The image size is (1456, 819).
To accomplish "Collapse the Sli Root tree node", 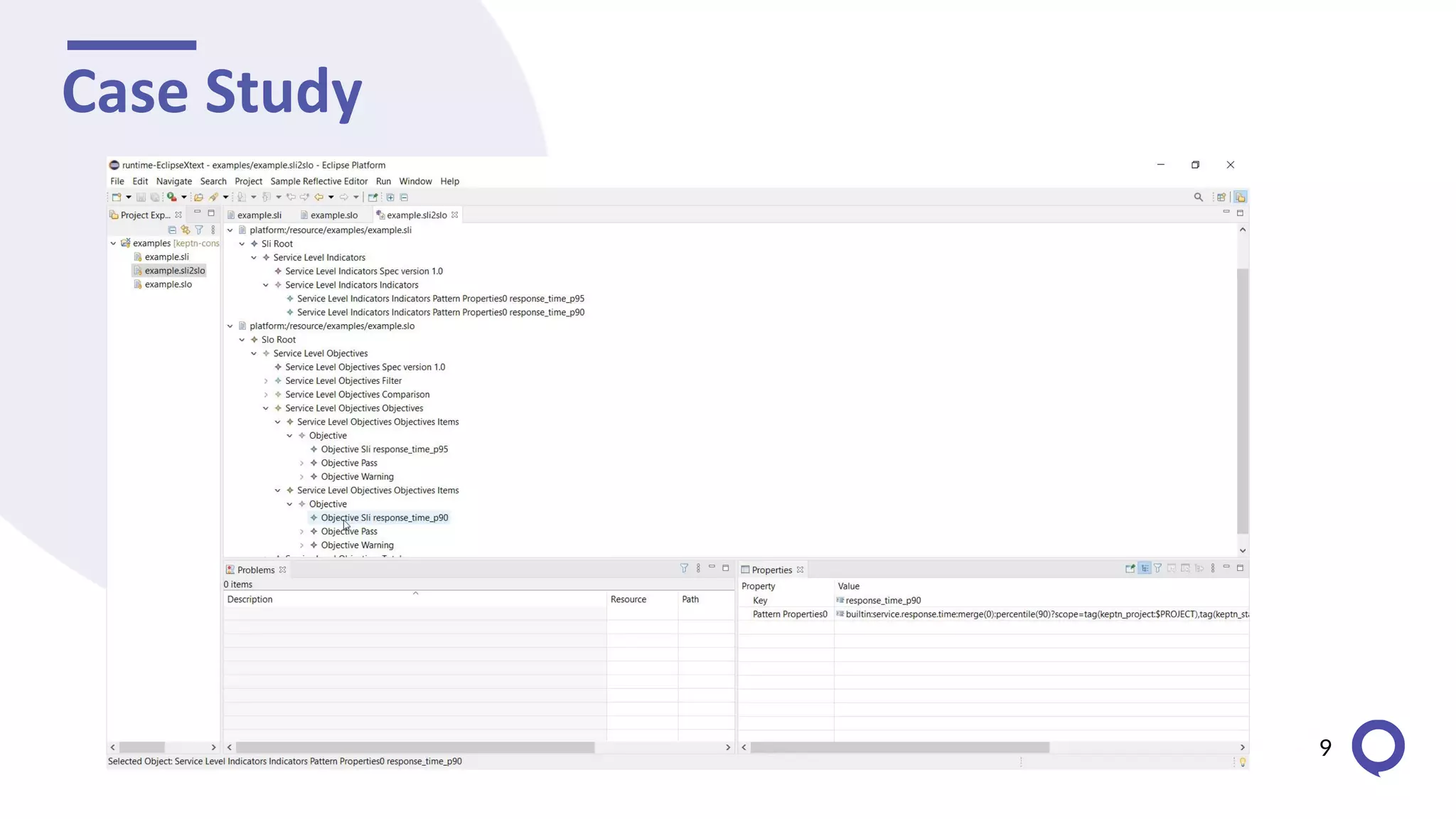I will [x=242, y=244].
